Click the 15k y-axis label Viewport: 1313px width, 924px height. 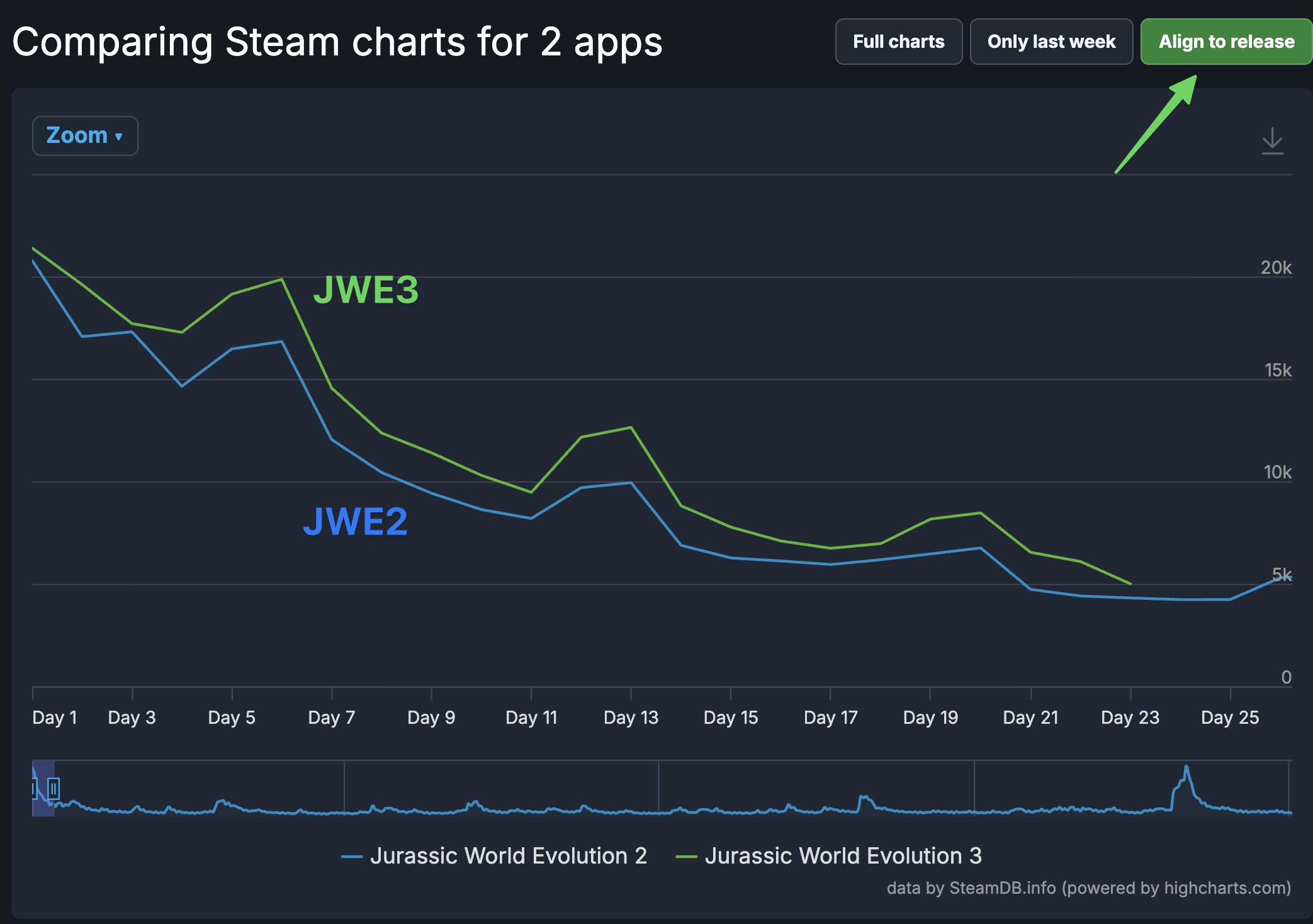[x=1278, y=370]
